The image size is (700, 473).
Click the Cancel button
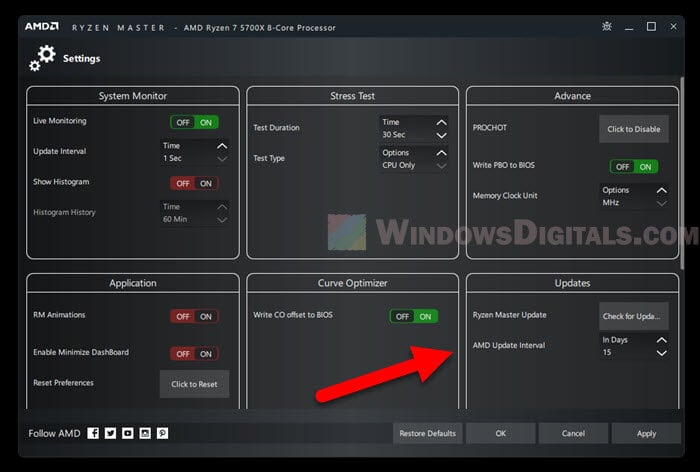pos(573,433)
